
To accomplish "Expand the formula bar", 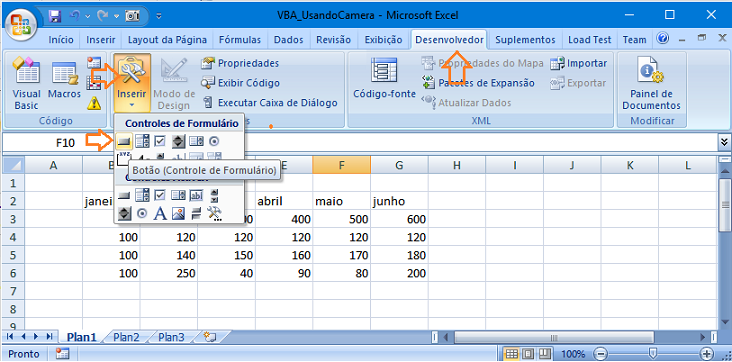I will [724, 142].
